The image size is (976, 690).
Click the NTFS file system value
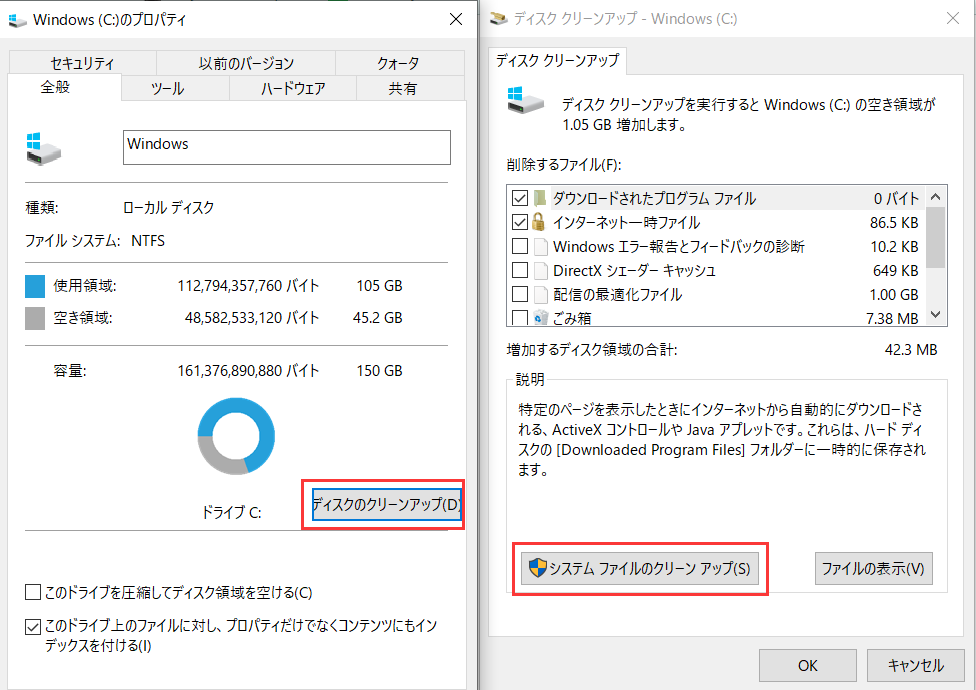[148, 241]
